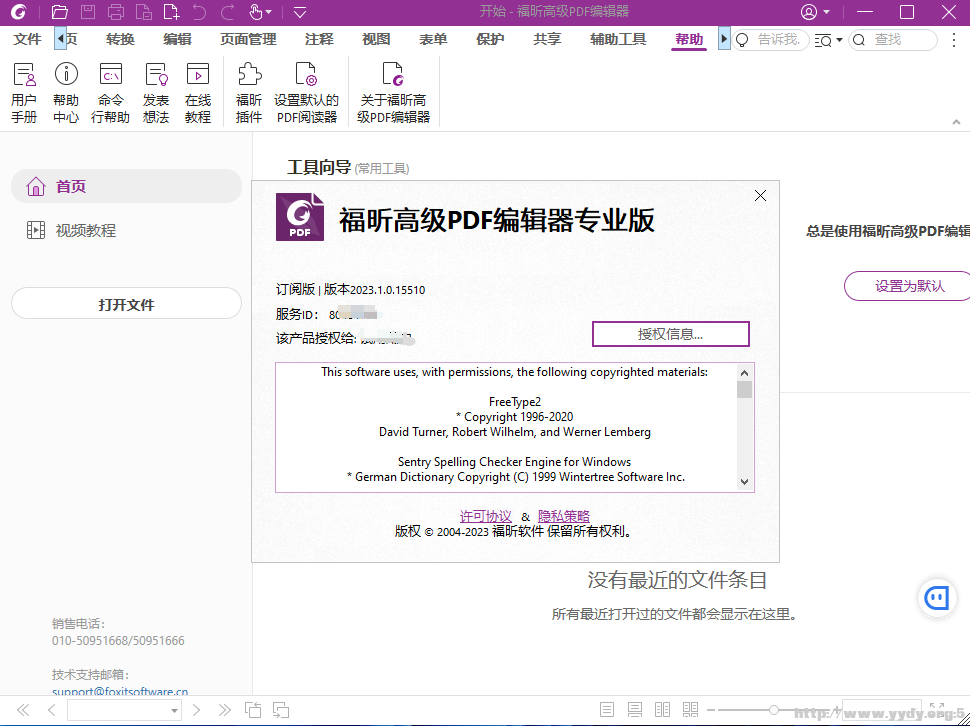Click the 打开文件 button
The height and width of the screenshot is (726, 970).
tap(126, 304)
